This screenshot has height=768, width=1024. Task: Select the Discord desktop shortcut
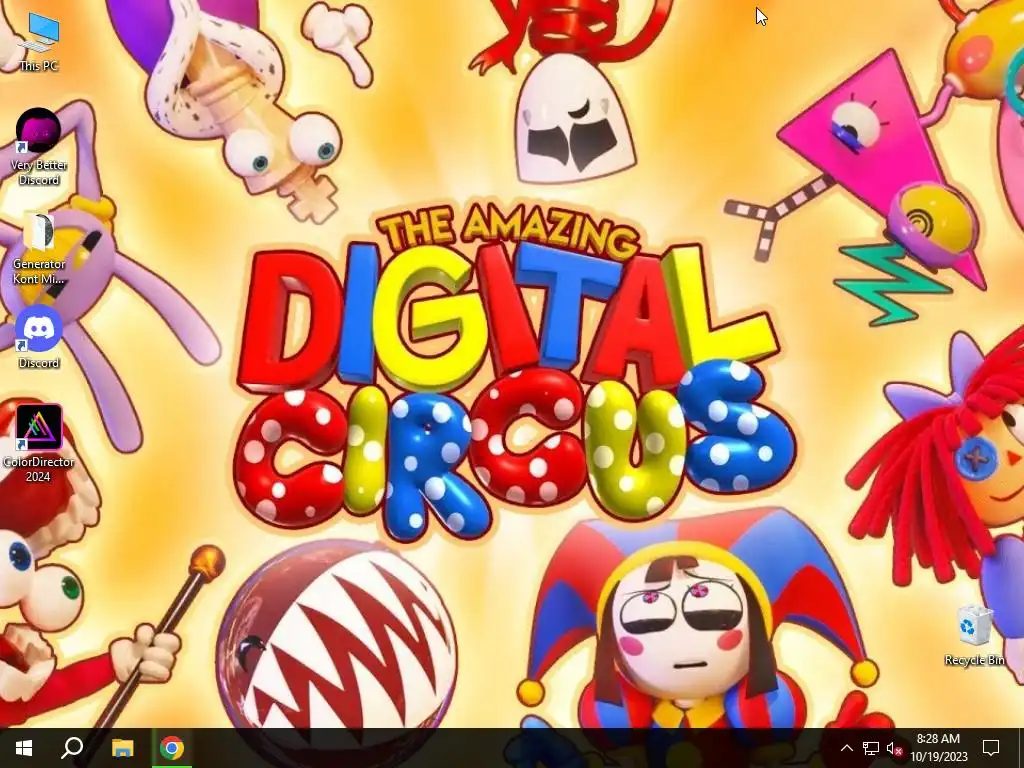(x=39, y=338)
